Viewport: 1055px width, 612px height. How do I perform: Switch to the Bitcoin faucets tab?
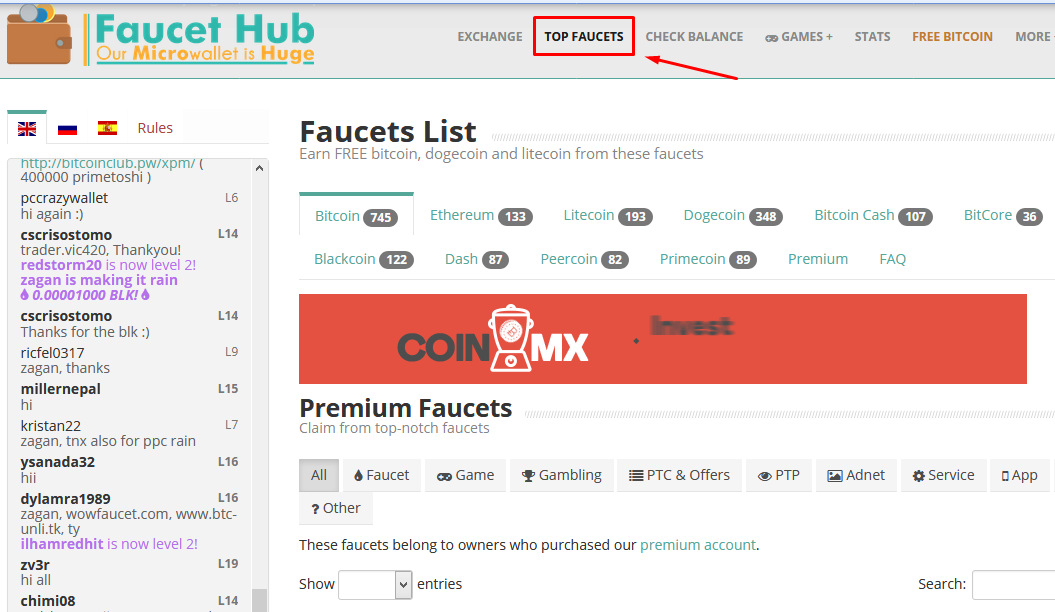[356, 216]
